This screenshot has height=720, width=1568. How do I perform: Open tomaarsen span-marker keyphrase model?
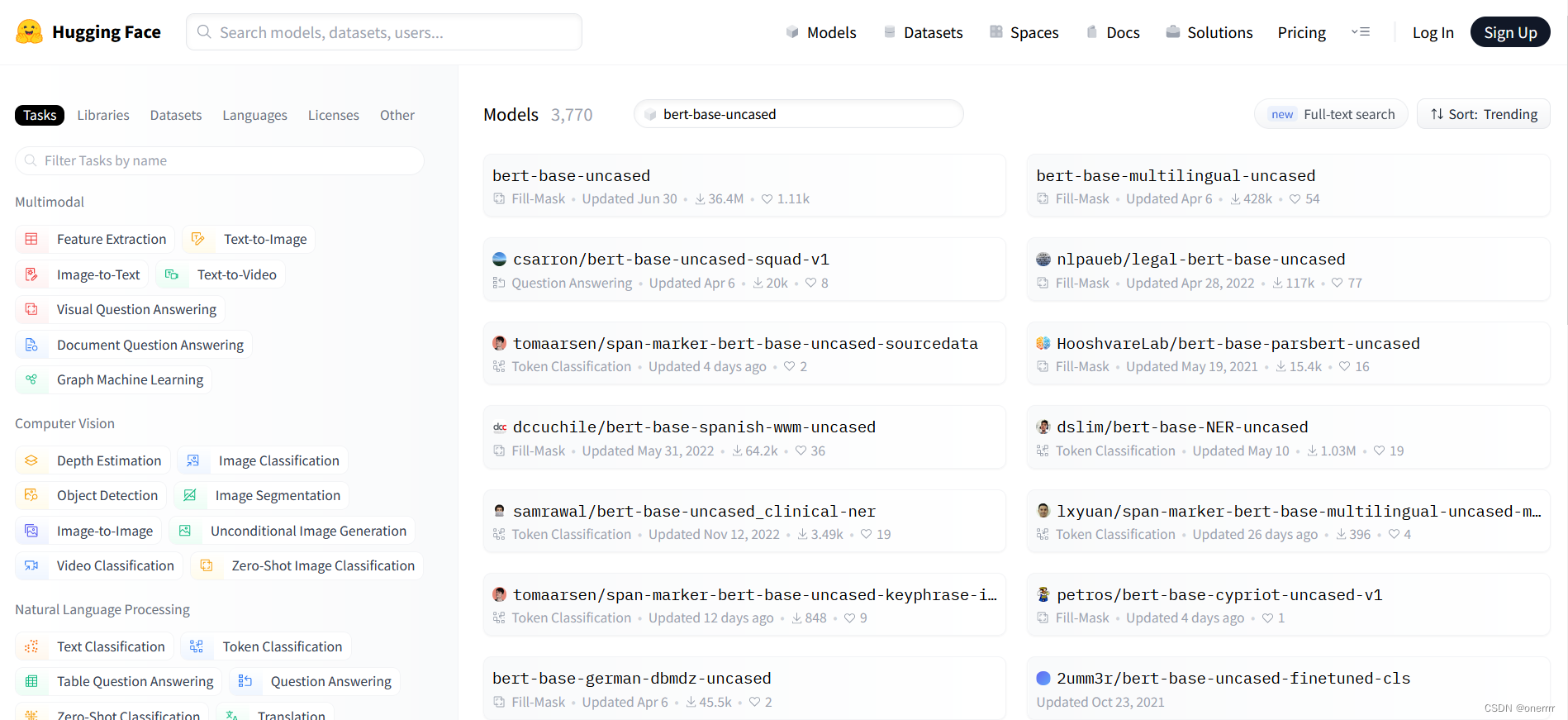click(x=744, y=605)
